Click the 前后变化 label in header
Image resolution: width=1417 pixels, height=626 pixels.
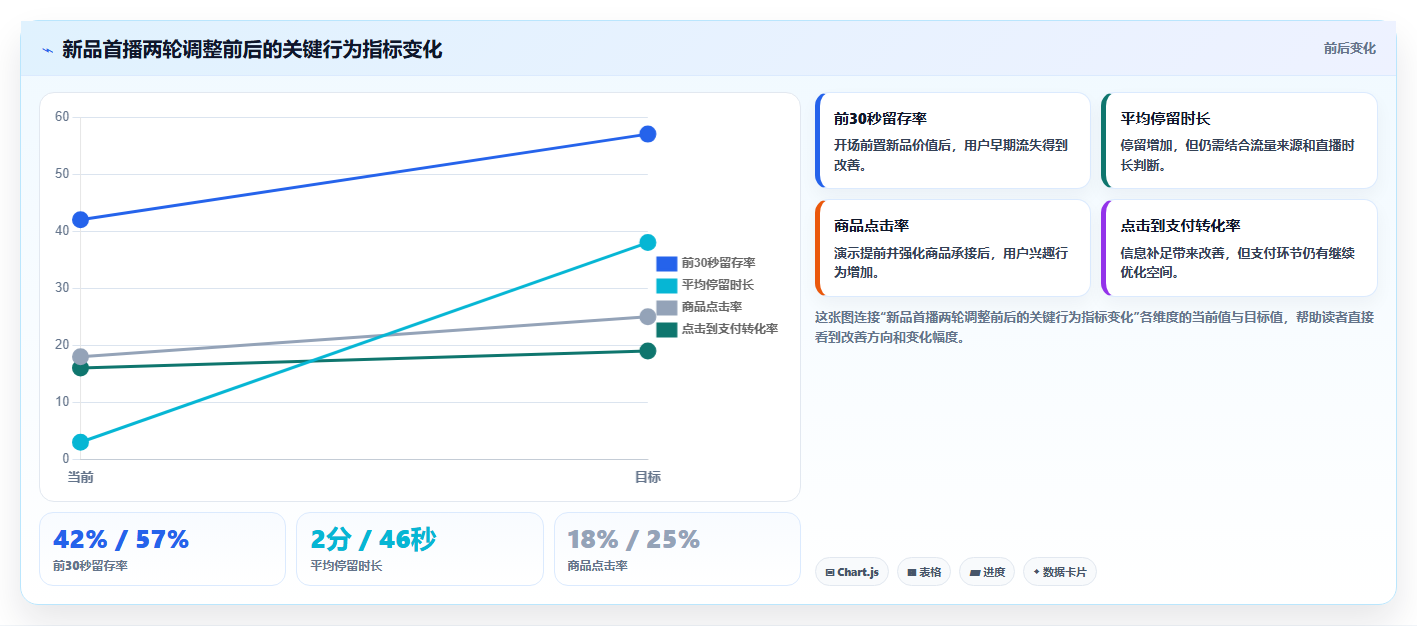point(1349,48)
